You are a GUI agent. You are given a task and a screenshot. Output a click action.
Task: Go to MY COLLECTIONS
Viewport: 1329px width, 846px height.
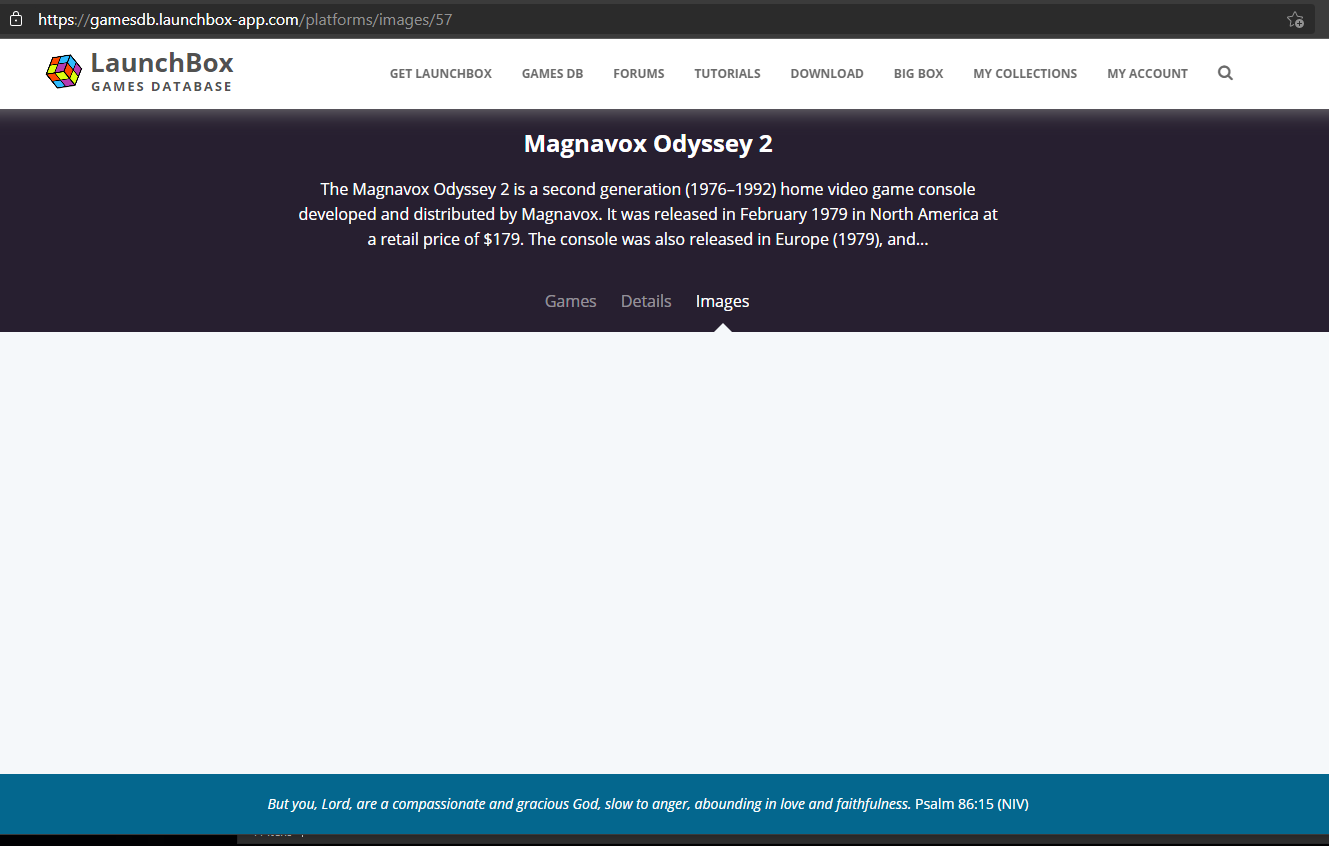coord(1025,73)
